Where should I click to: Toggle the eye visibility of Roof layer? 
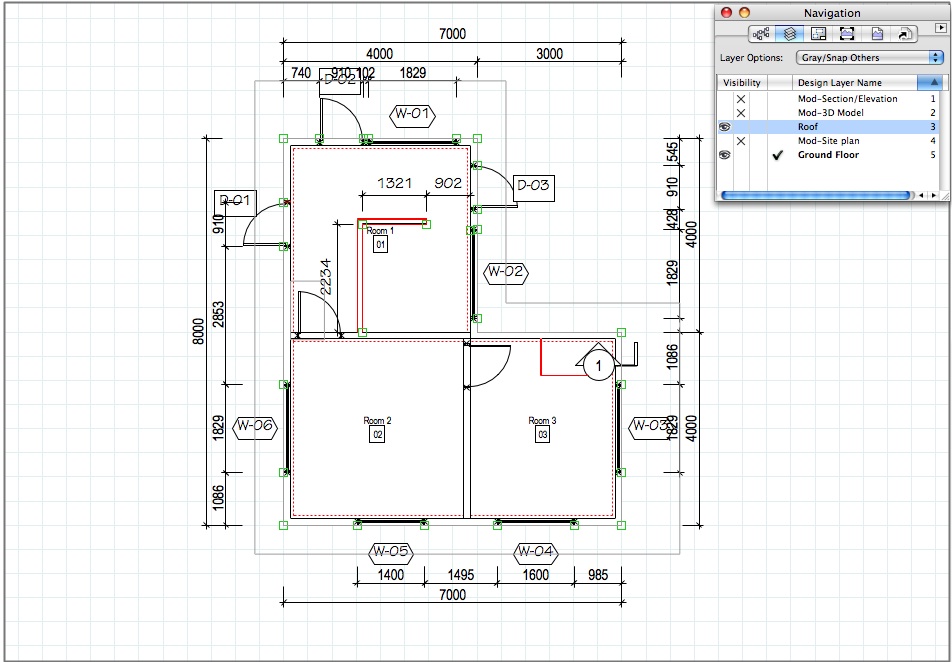724,127
